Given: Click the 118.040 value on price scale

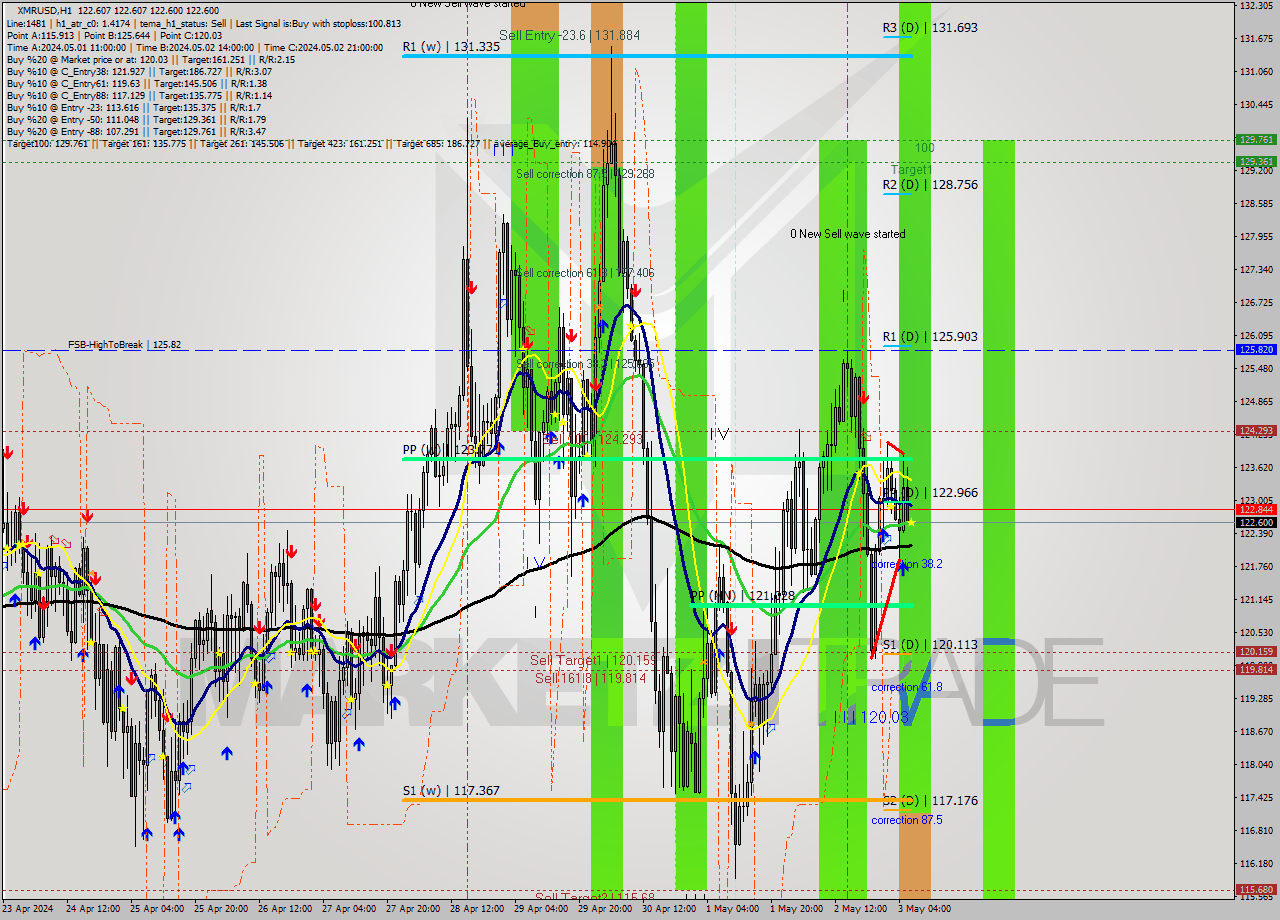Looking at the screenshot, I should coord(1255,765).
